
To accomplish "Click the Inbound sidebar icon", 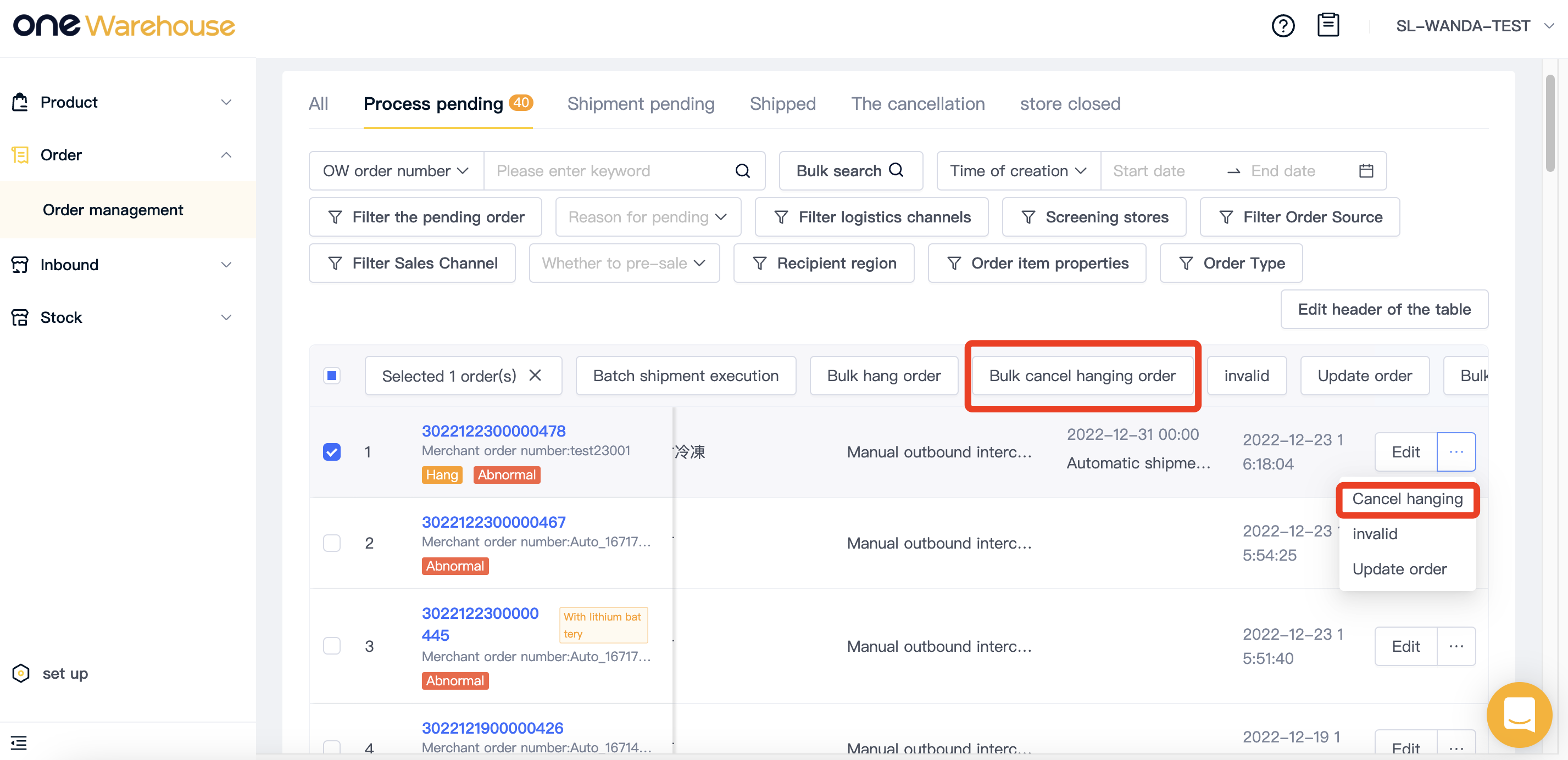I will click(20, 265).
